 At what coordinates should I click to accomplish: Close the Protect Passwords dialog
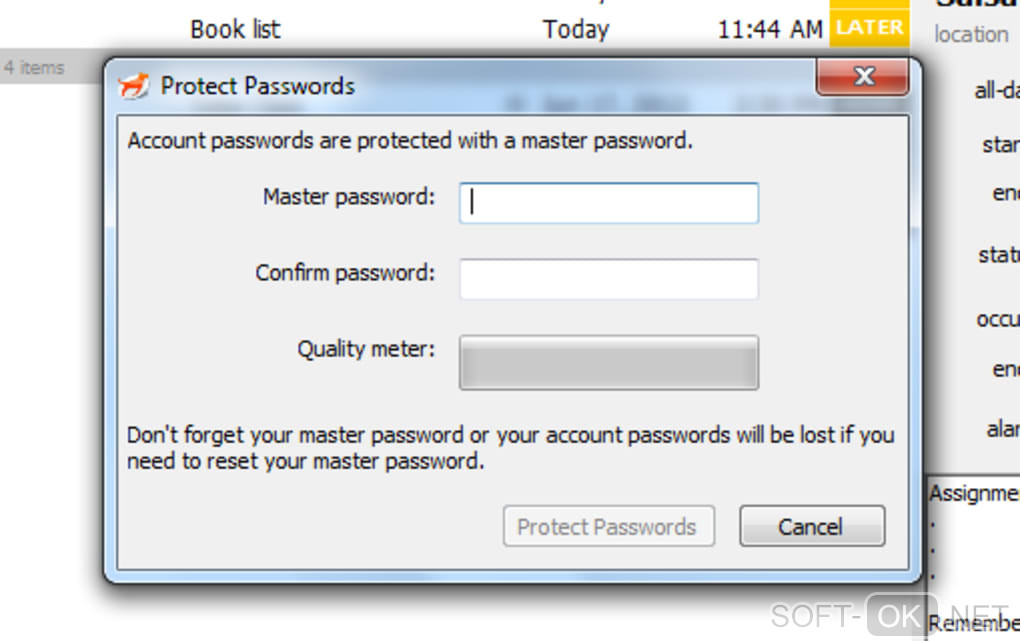point(862,77)
